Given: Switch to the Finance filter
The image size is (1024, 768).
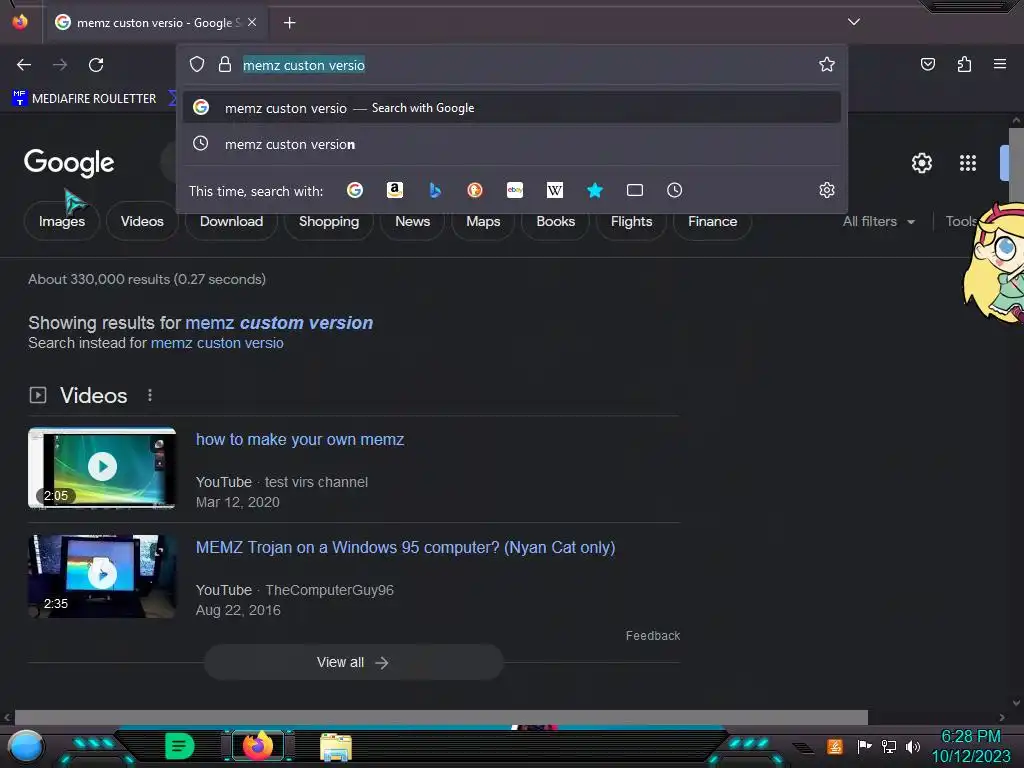Looking at the screenshot, I should click(712, 221).
